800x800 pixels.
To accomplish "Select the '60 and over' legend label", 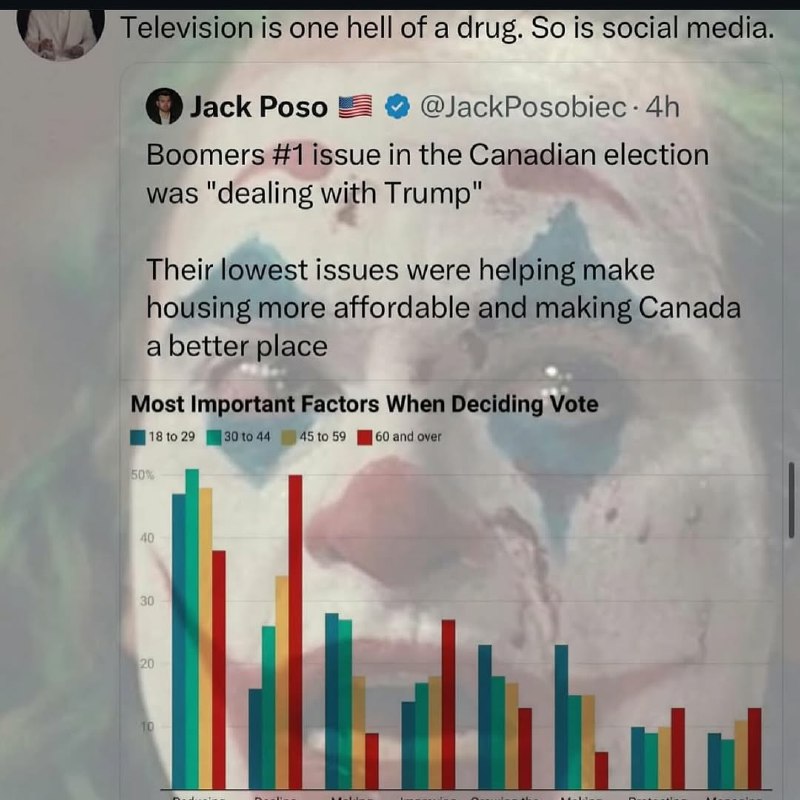I will click(x=408, y=437).
